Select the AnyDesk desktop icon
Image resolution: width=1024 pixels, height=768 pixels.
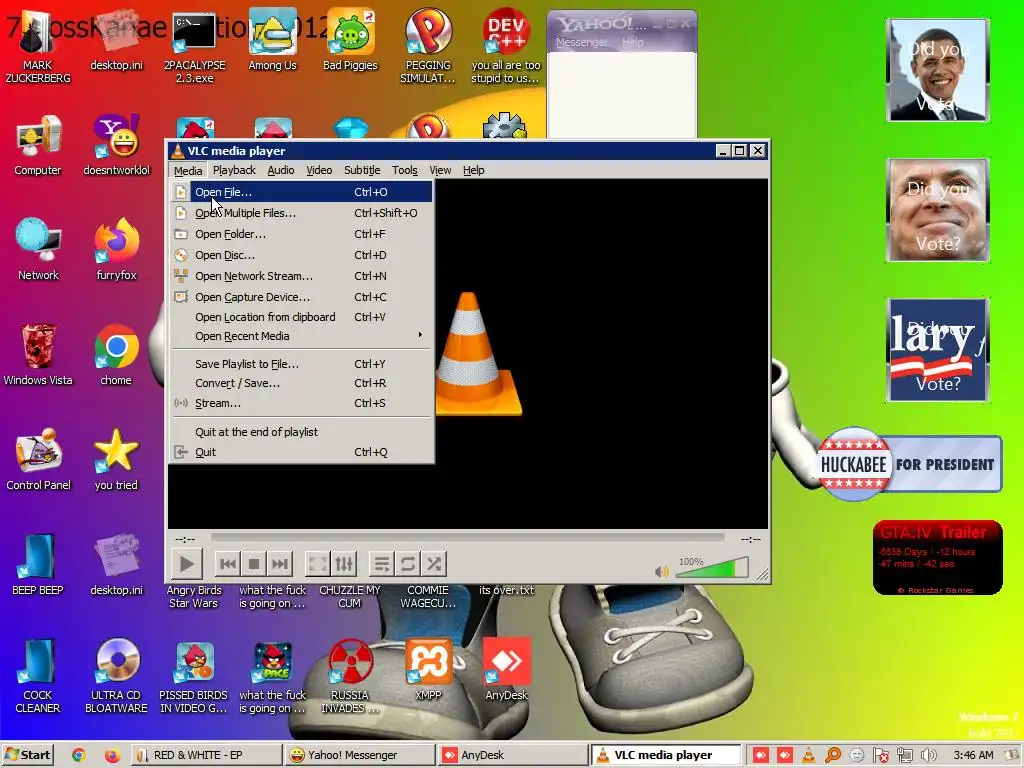pyautogui.click(x=506, y=670)
